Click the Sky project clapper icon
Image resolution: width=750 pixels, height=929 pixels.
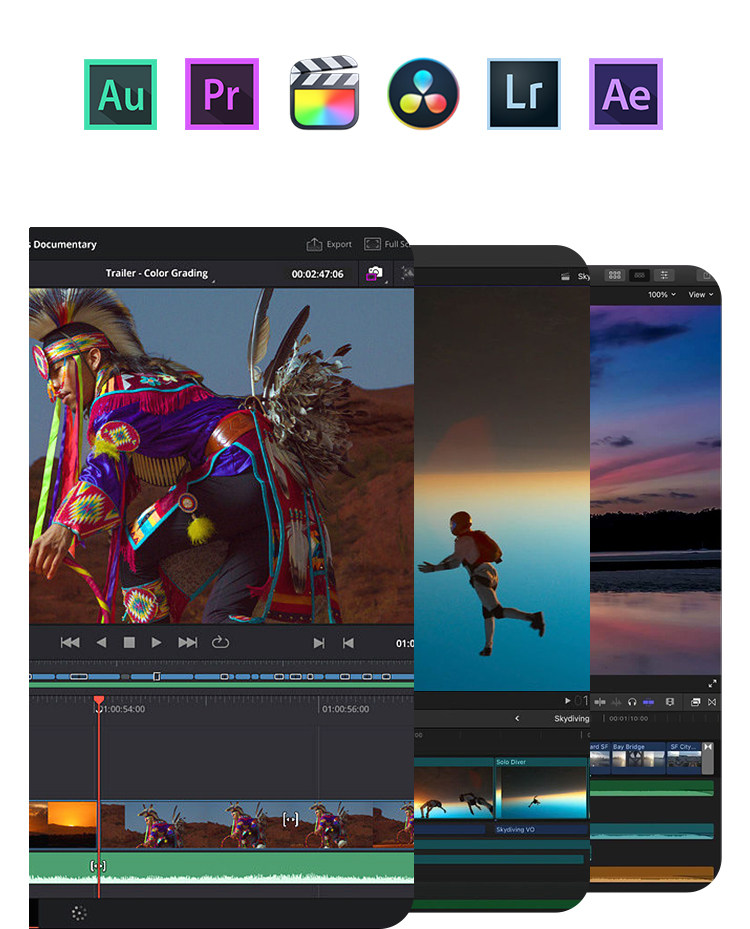click(x=565, y=276)
